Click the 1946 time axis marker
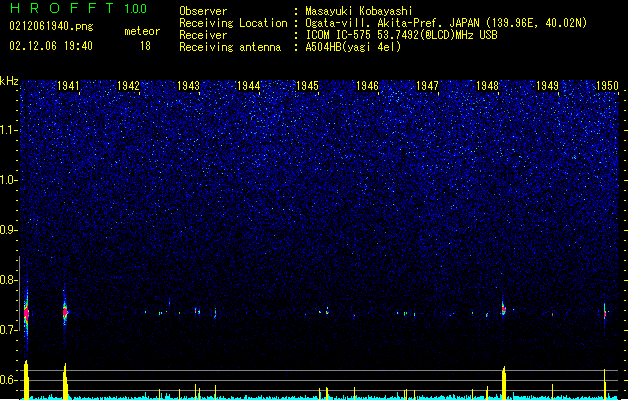 367,86
